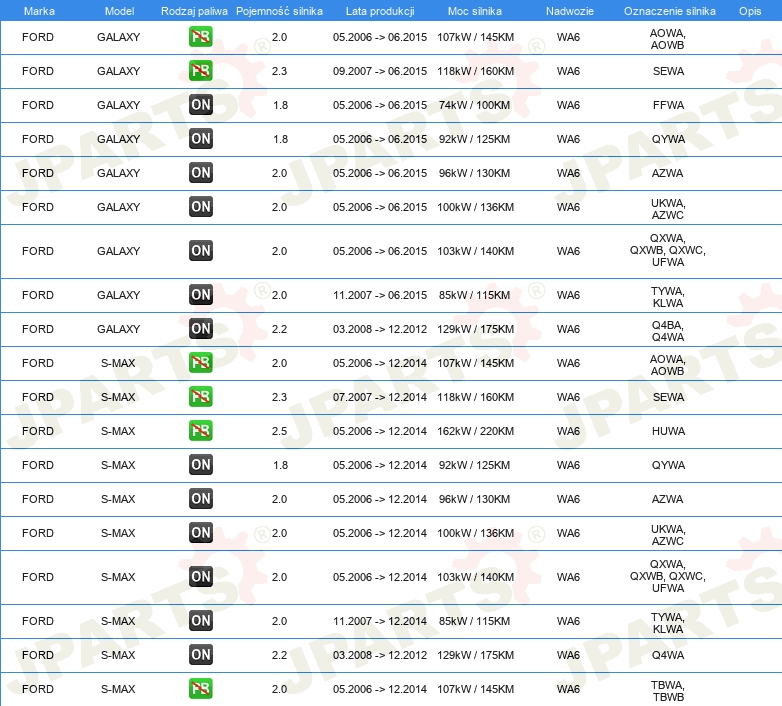This screenshot has width=782, height=706.
Task: Click the PB petrol icon in Galaxy AOWA row
Action: point(200,37)
